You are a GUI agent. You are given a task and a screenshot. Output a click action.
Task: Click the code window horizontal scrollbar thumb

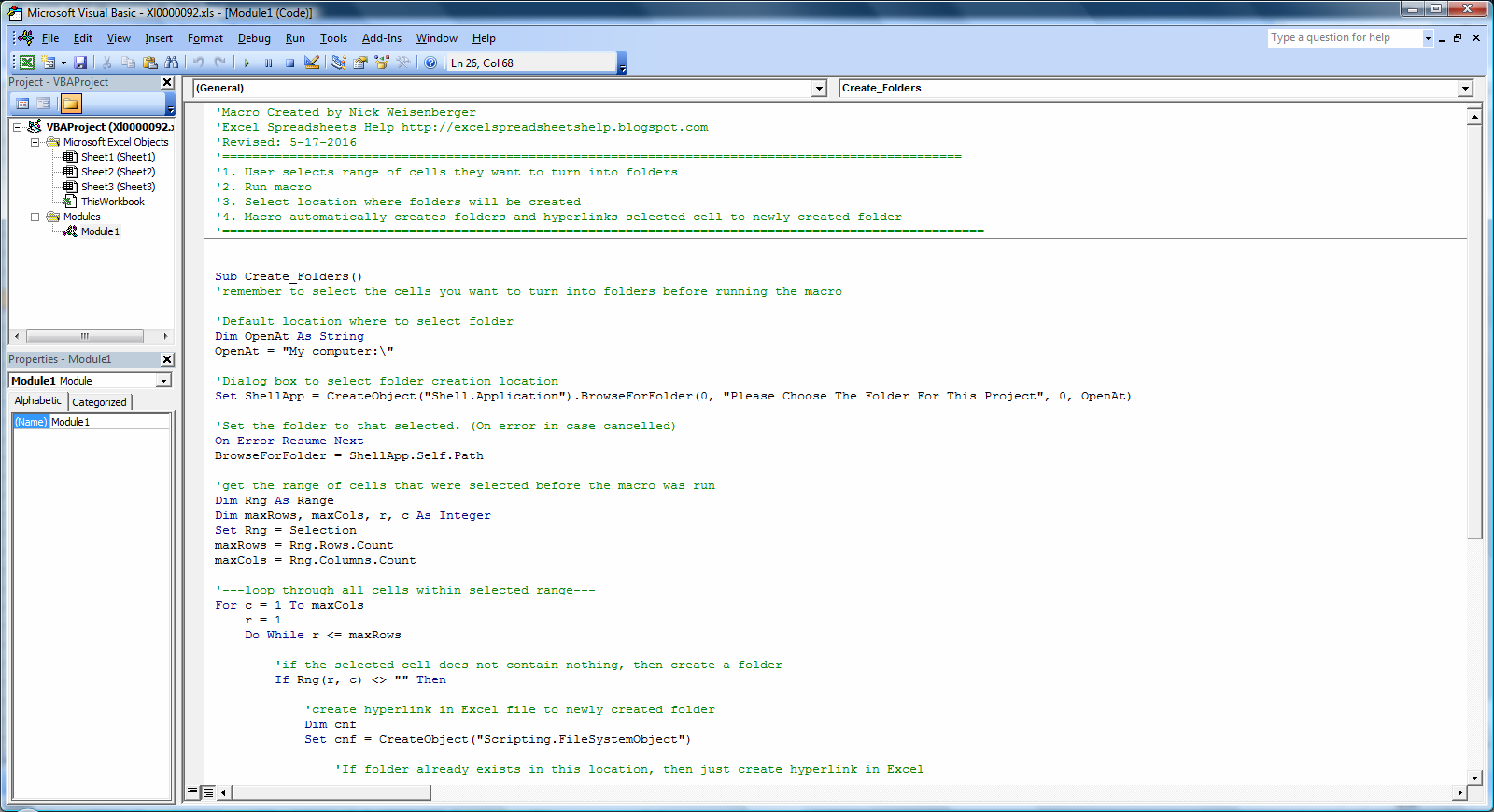[331, 792]
